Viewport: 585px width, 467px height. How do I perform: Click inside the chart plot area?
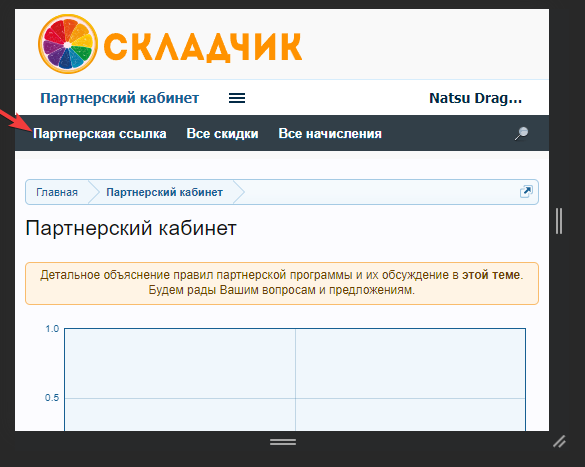295,380
